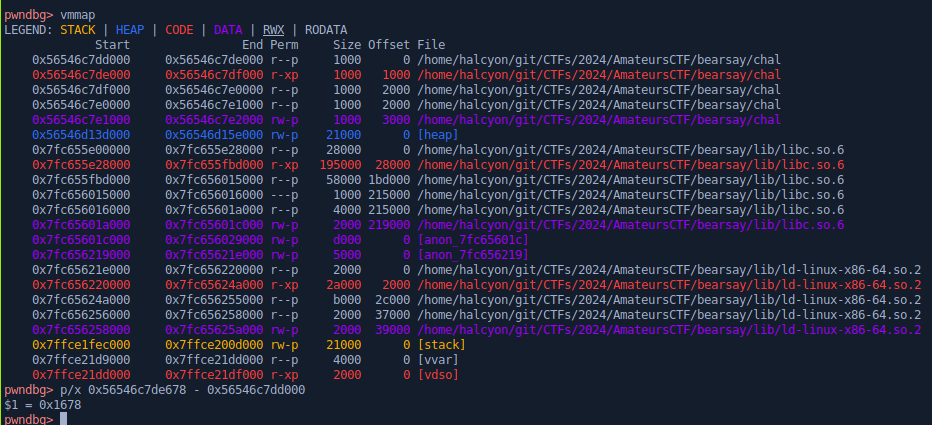This screenshot has height=425, width=932.
Task: Click start address 0x56546c7dd000 in first row
Action: (x=81, y=60)
